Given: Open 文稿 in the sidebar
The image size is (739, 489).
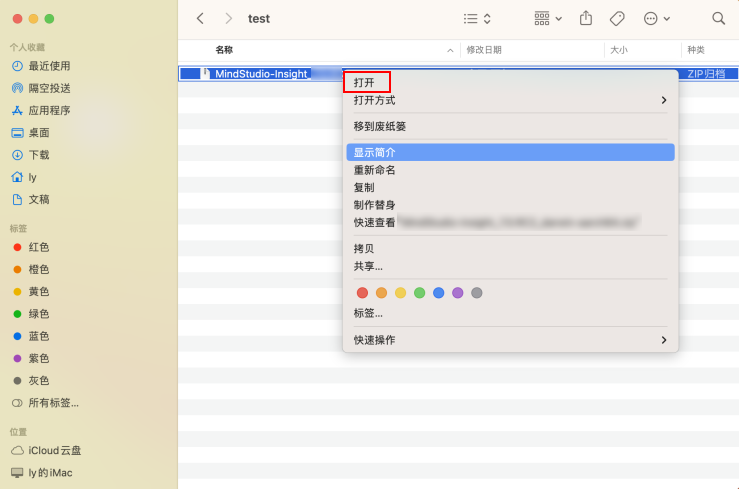Looking at the screenshot, I should pyautogui.click(x=30, y=199).
